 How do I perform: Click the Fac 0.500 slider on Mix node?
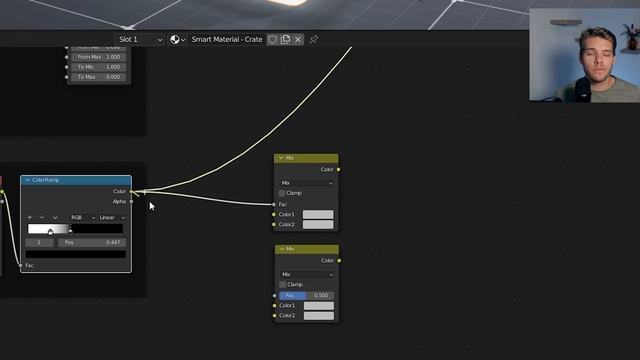[x=307, y=295]
